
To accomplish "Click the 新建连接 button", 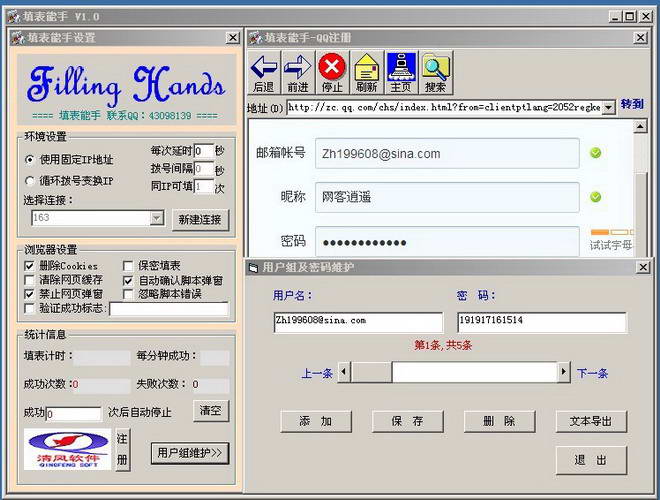I will (x=200, y=220).
